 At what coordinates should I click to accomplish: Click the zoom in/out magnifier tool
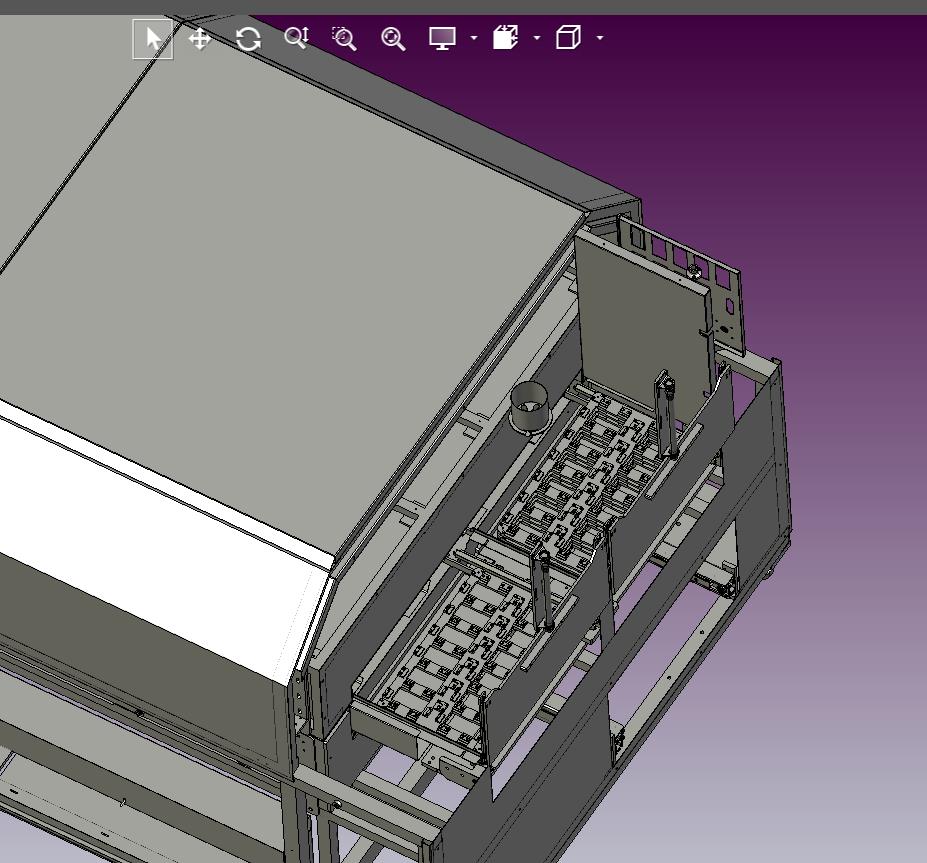pos(296,38)
